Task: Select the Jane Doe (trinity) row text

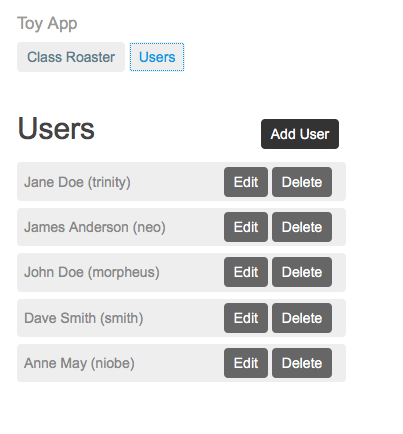Action: (77, 182)
